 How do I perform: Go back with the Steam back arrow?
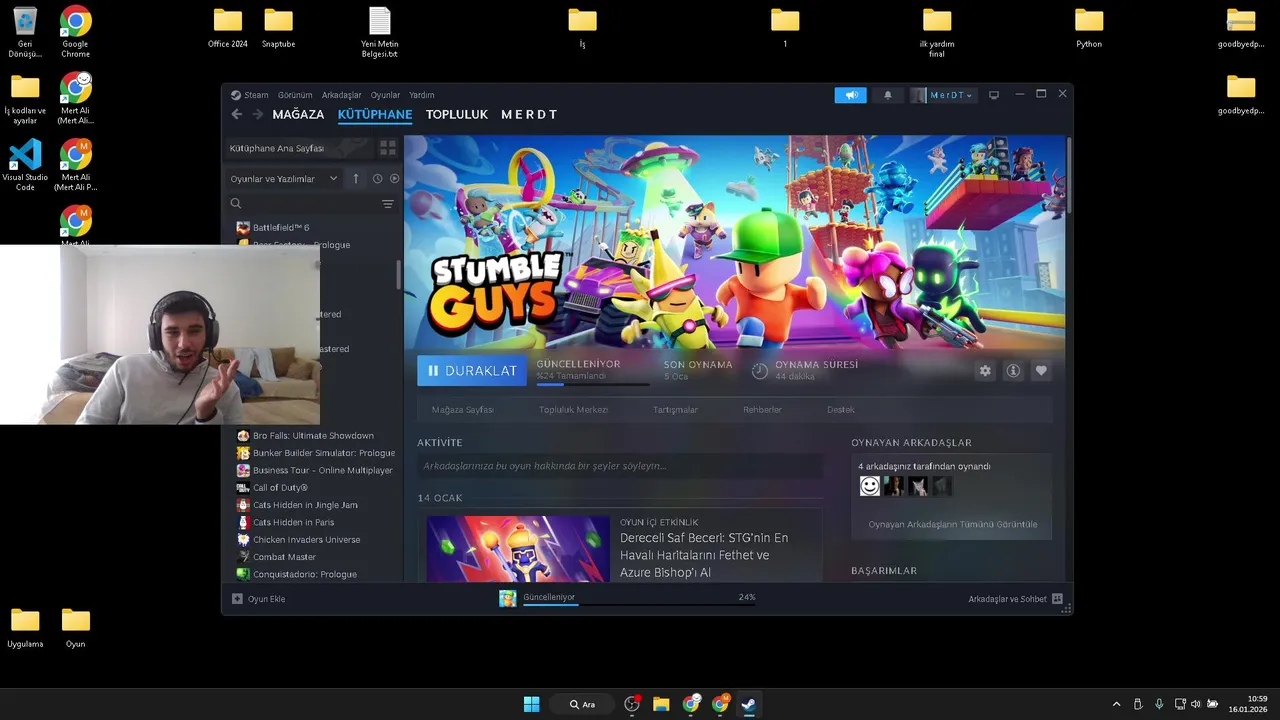(x=237, y=114)
